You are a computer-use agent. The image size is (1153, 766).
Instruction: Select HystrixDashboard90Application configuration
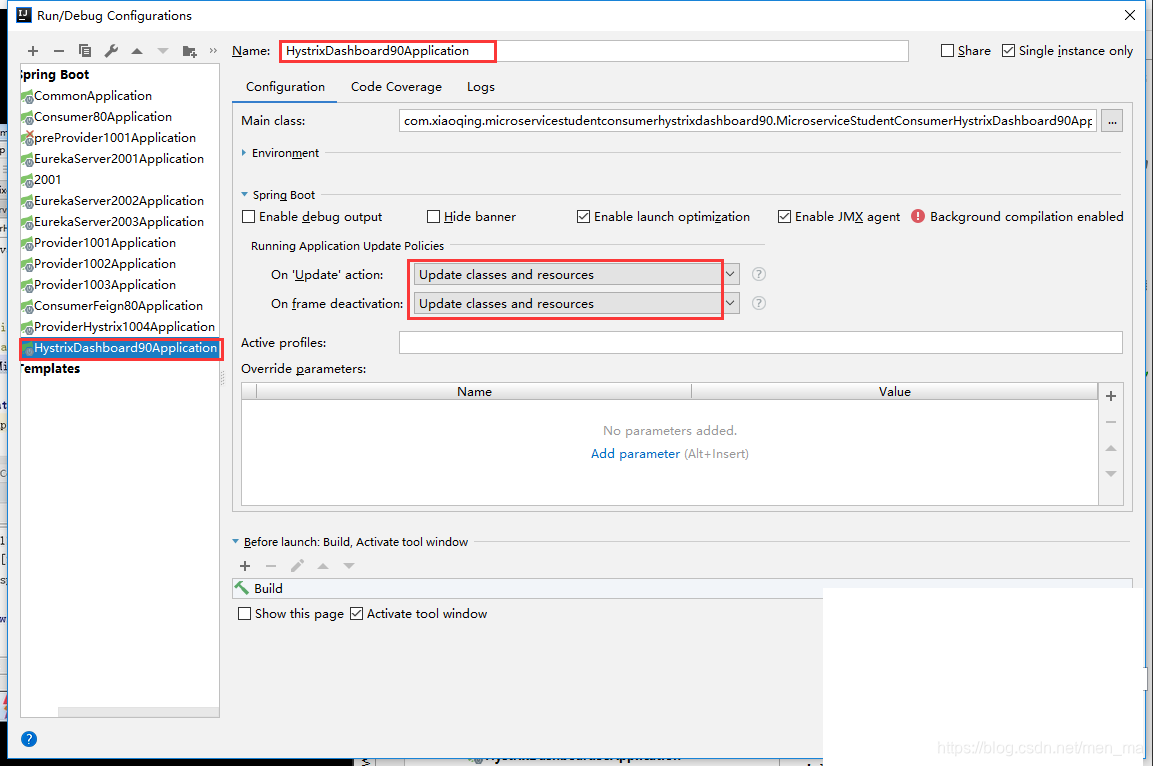pos(119,348)
